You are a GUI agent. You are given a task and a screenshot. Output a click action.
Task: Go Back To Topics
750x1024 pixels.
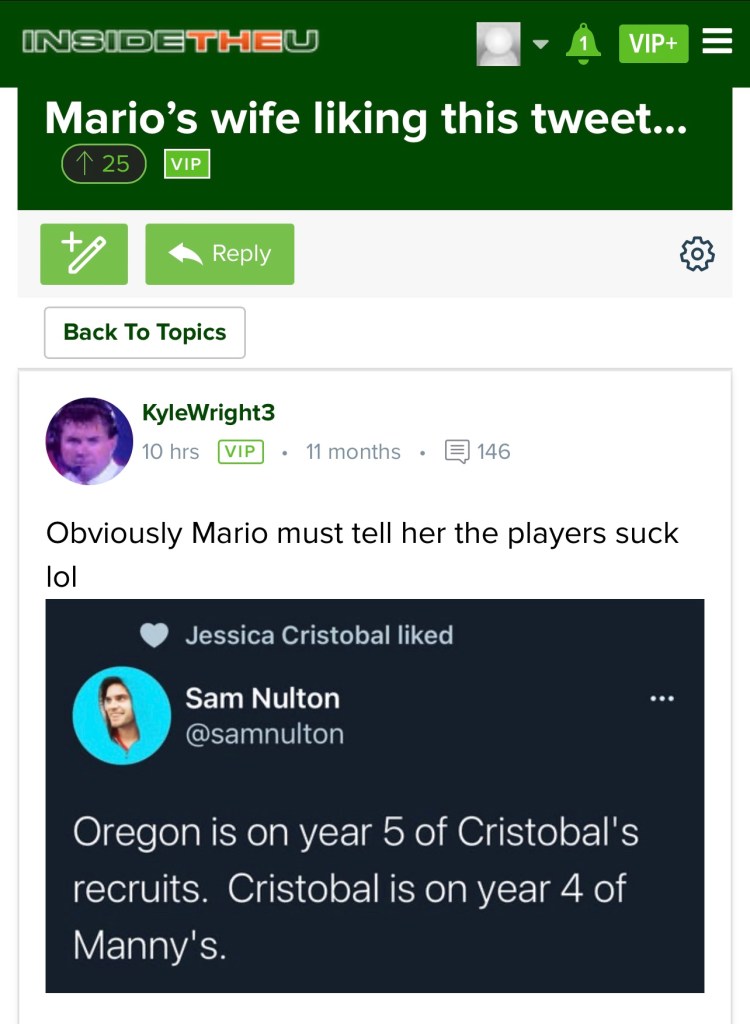coord(145,332)
